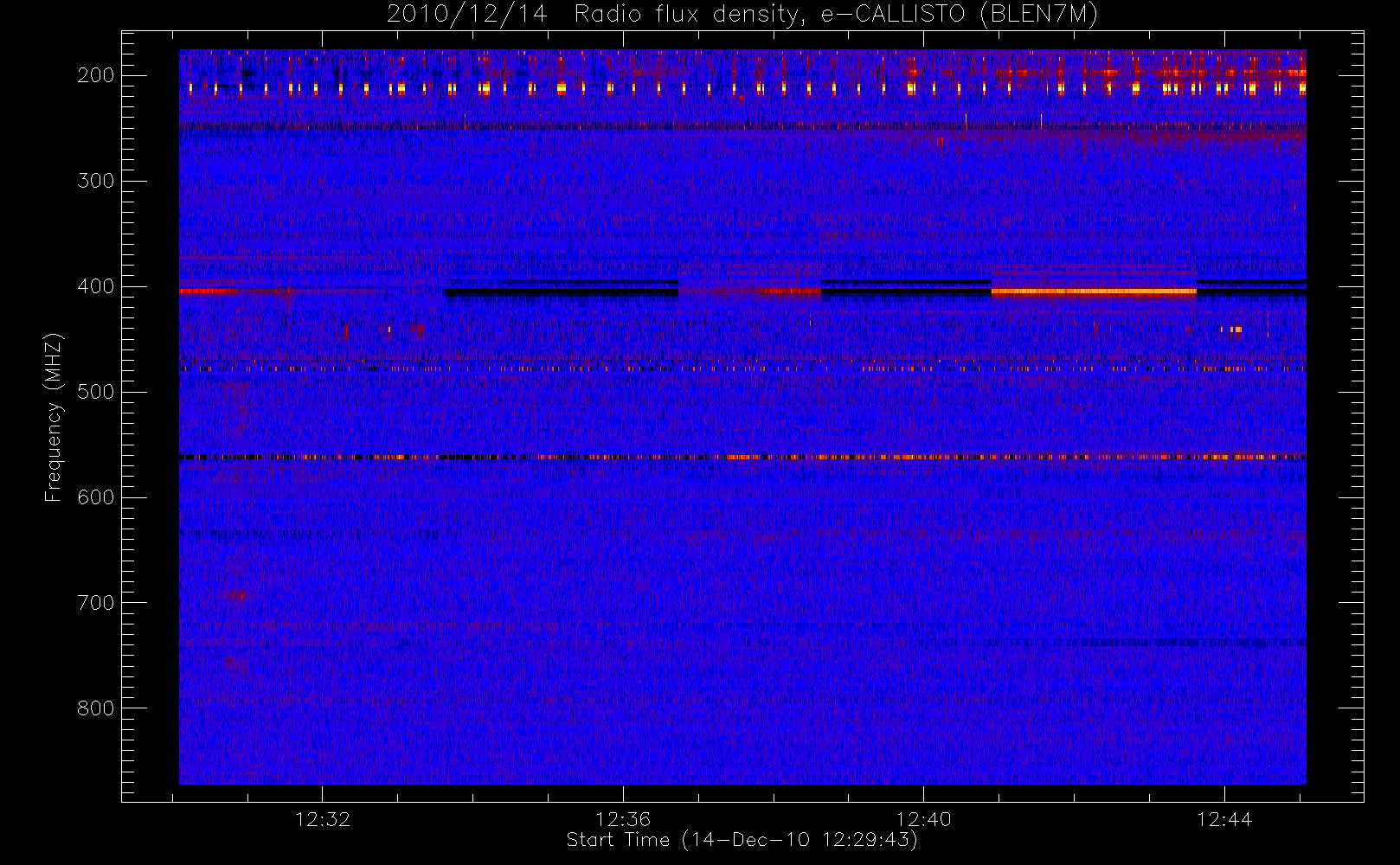Click the 800 frequency tick label
1400x865 pixels.
click(96, 708)
